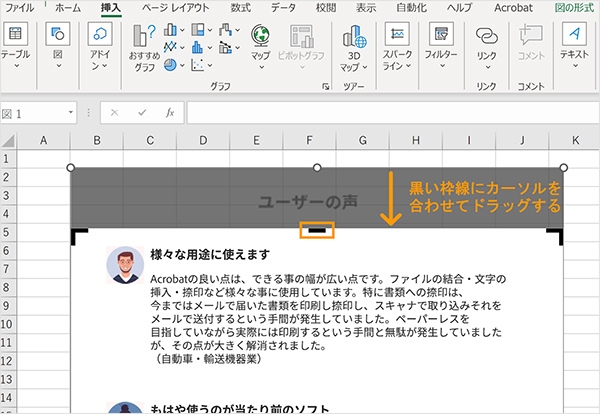
Task: Switch to the 数式 tab
Action: coord(241,8)
